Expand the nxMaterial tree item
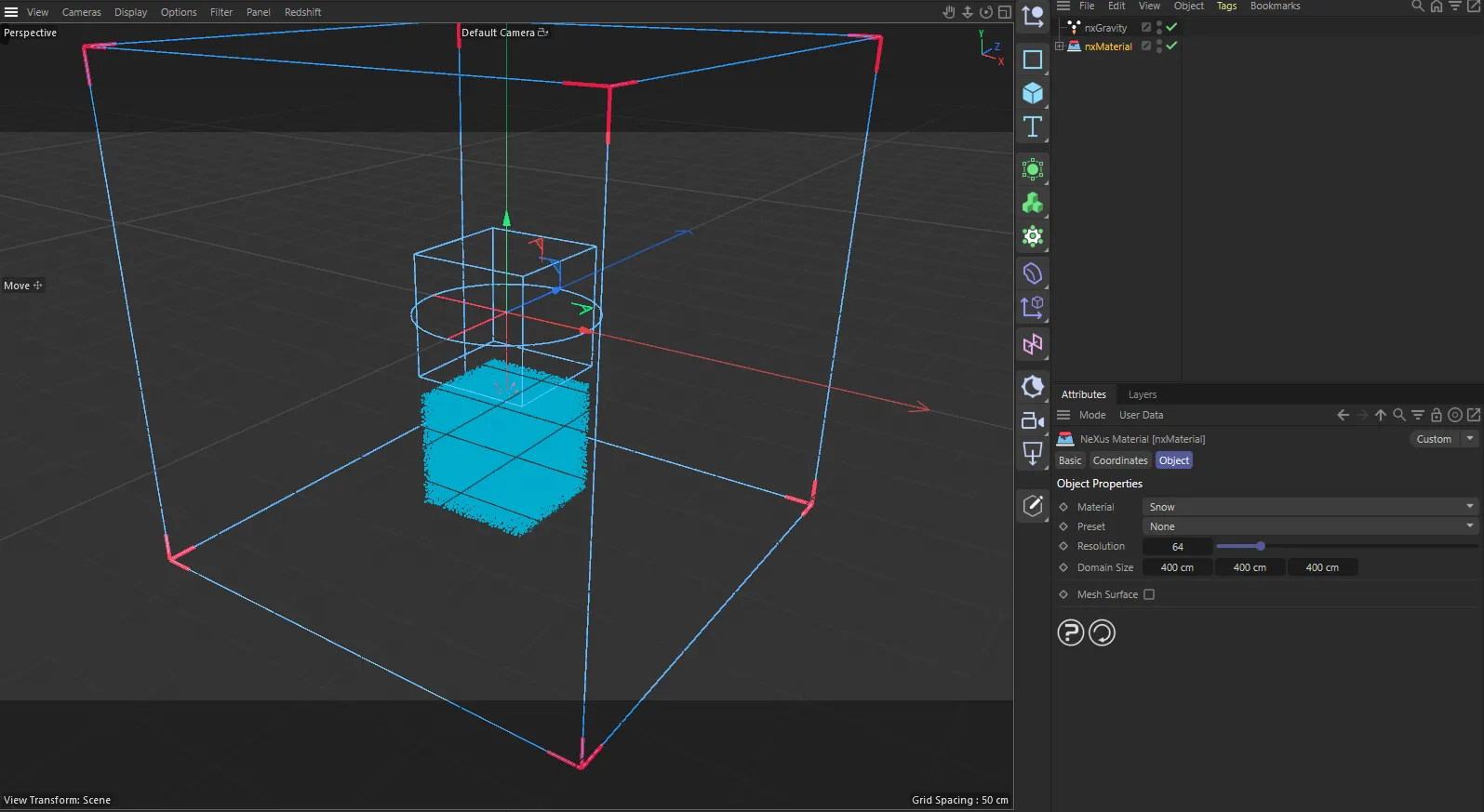 click(x=1059, y=46)
